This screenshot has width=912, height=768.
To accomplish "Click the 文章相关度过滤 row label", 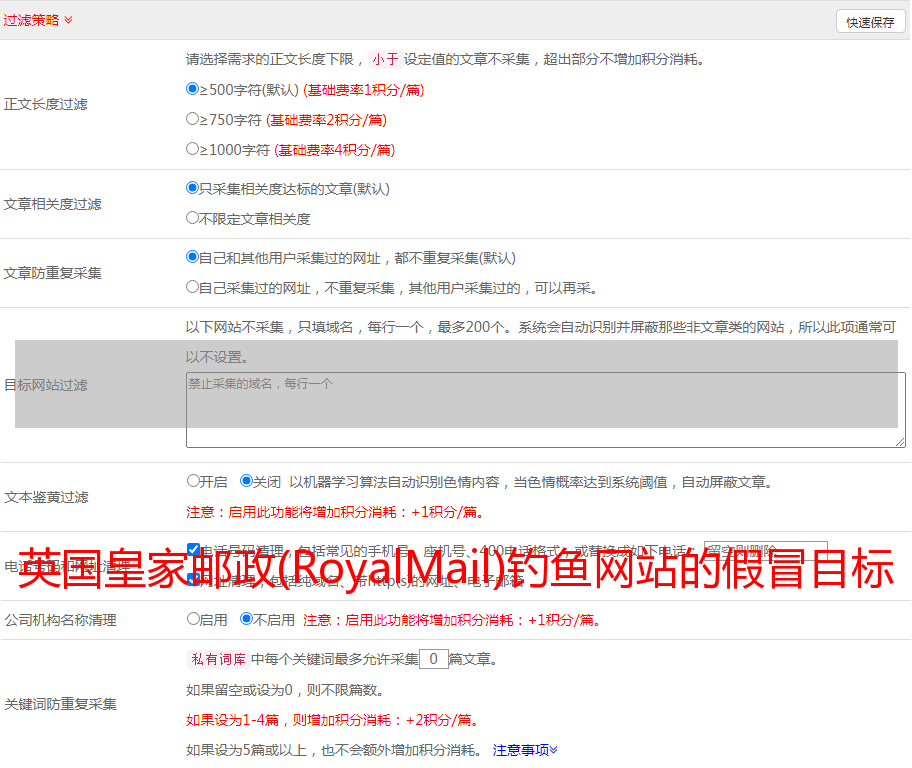I will (x=52, y=204).
